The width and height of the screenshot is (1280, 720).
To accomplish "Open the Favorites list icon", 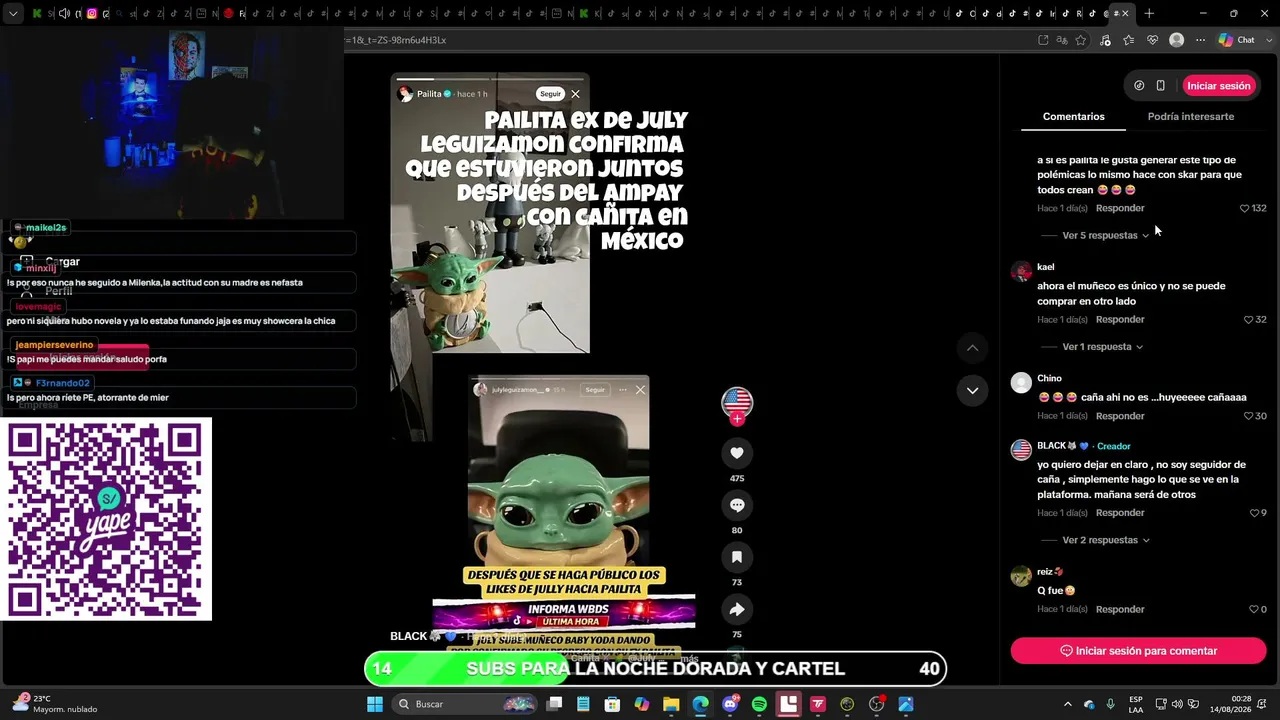I will [x=1129, y=40].
